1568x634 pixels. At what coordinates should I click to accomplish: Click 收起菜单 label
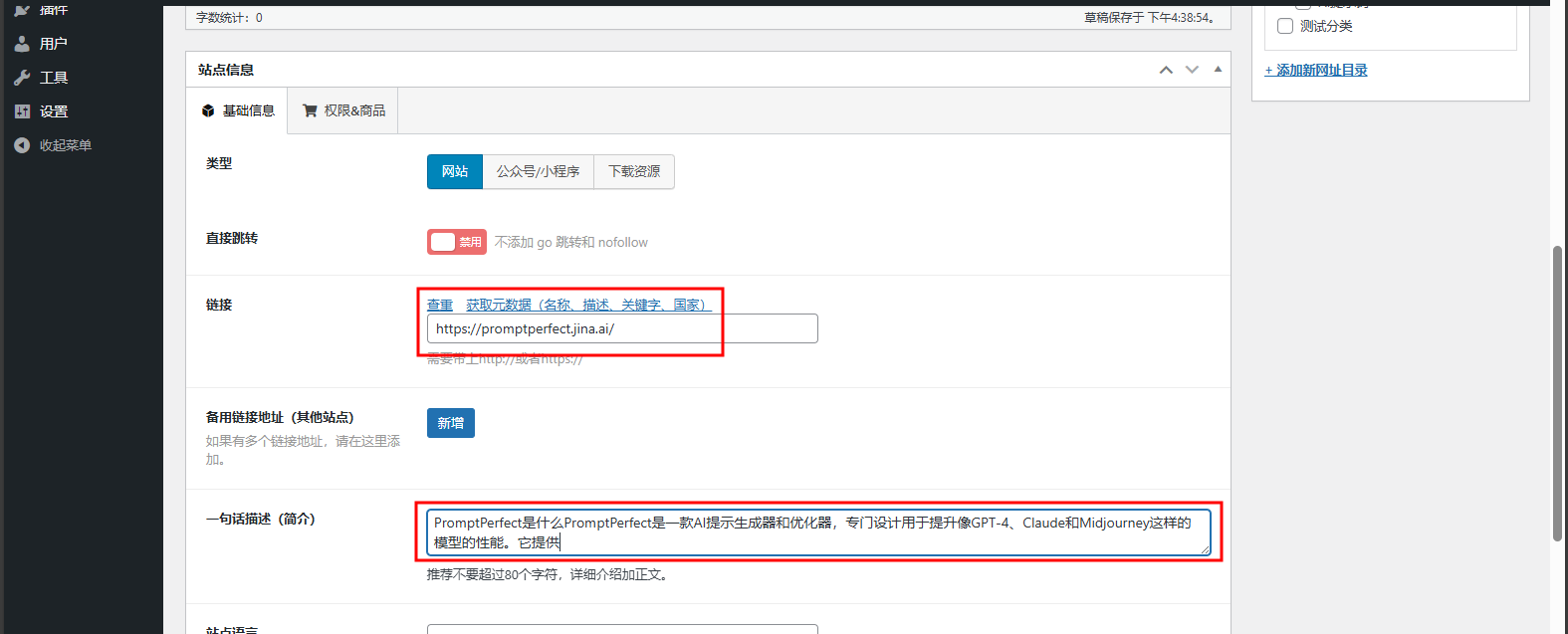[x=66, y=145]
